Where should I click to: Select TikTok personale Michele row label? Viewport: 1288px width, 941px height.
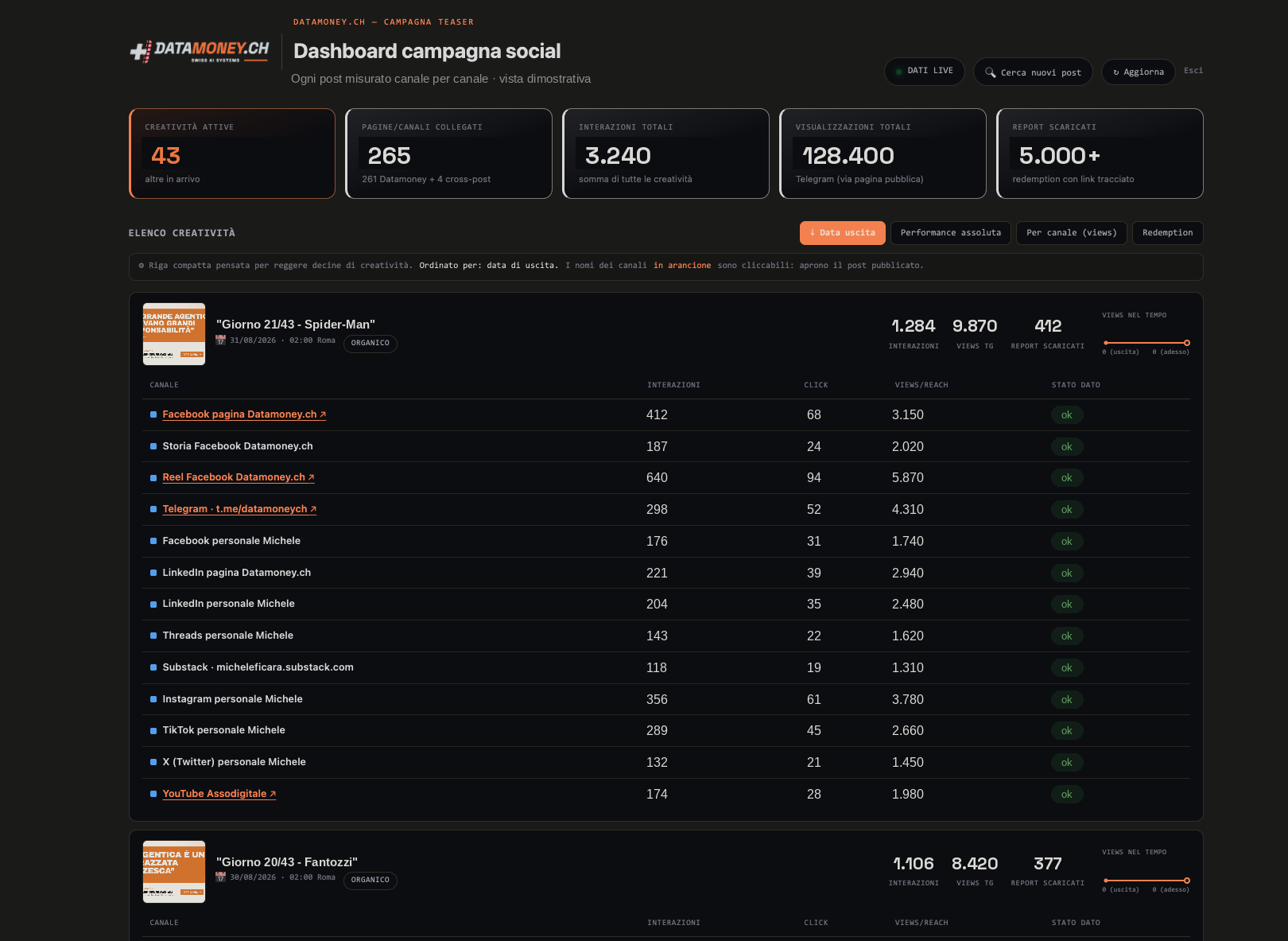[224, 730]
